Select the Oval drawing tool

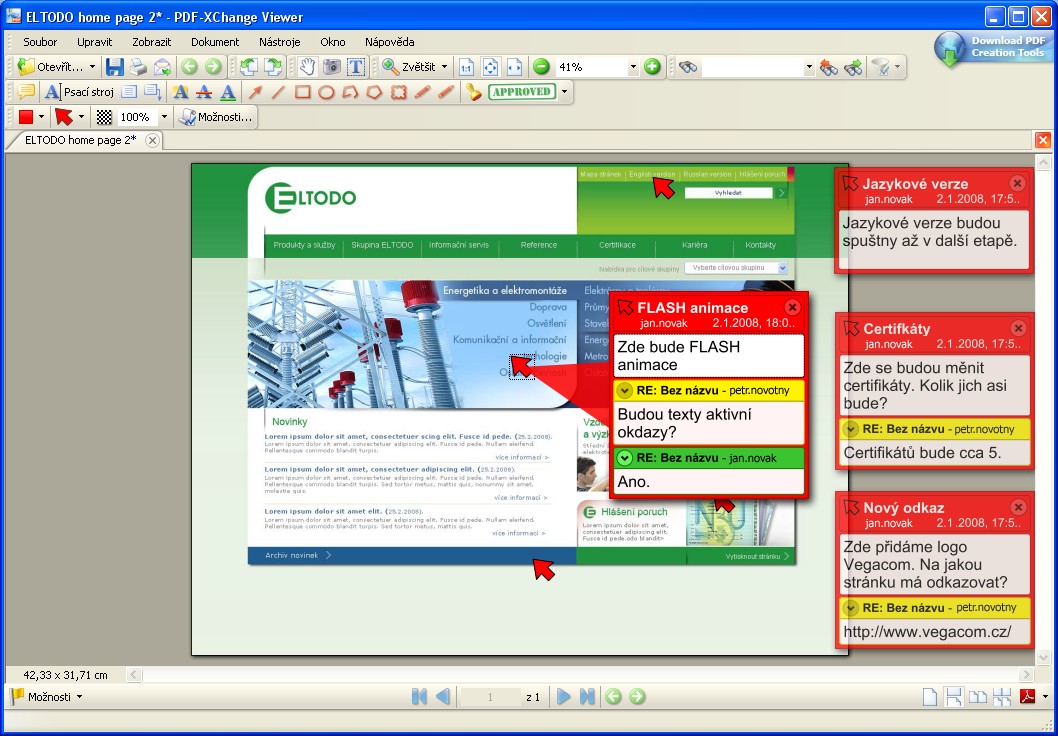coord(327,92)
